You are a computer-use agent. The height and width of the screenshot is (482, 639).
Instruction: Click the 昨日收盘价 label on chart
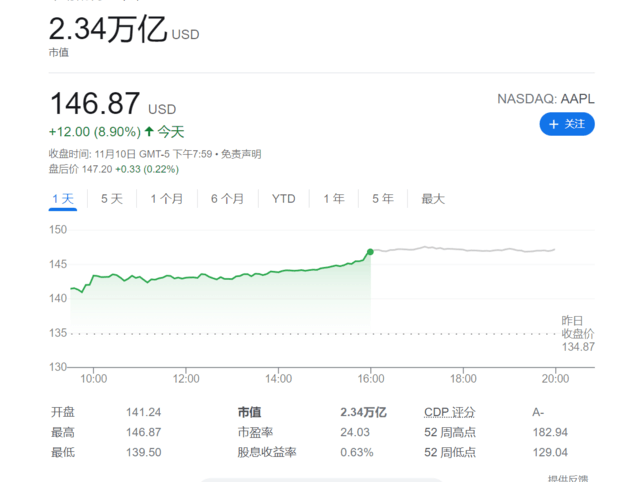coord(577,326)
